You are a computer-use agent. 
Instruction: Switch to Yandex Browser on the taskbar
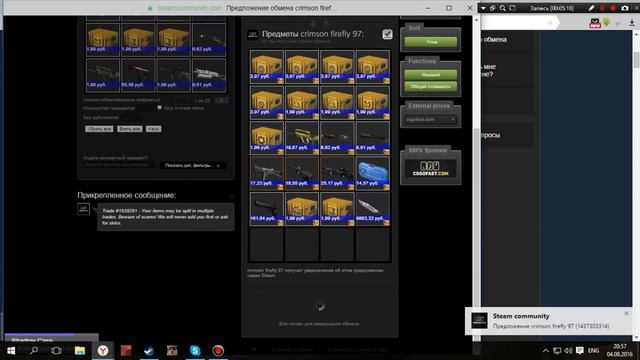[103, 351]
